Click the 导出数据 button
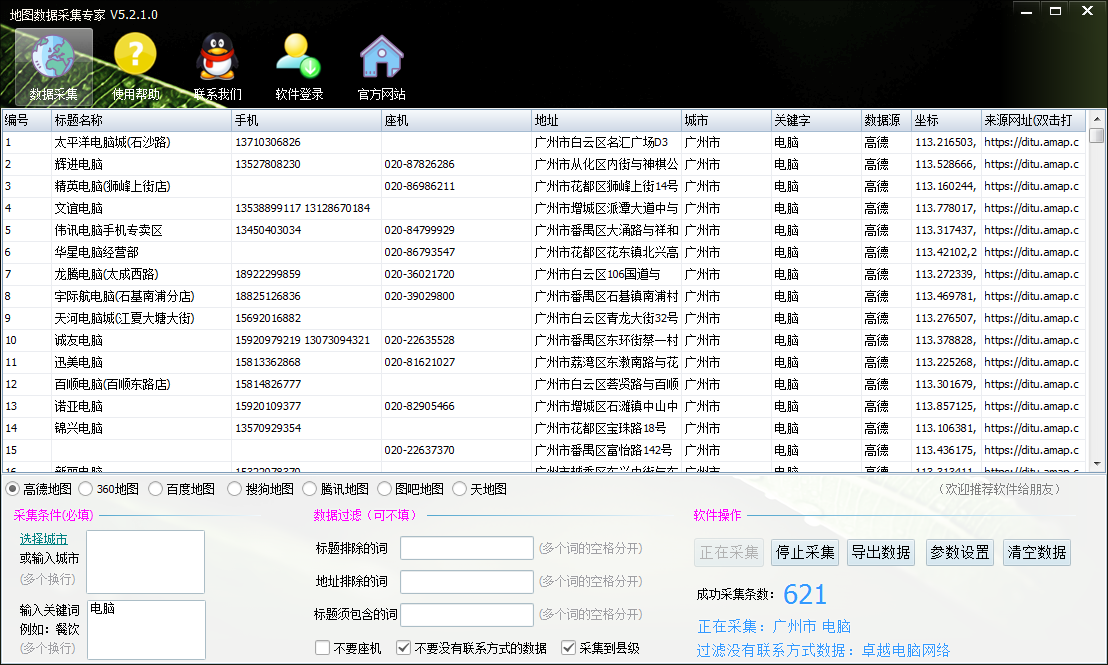This screenshot has width=1108, height=665. 880,552
